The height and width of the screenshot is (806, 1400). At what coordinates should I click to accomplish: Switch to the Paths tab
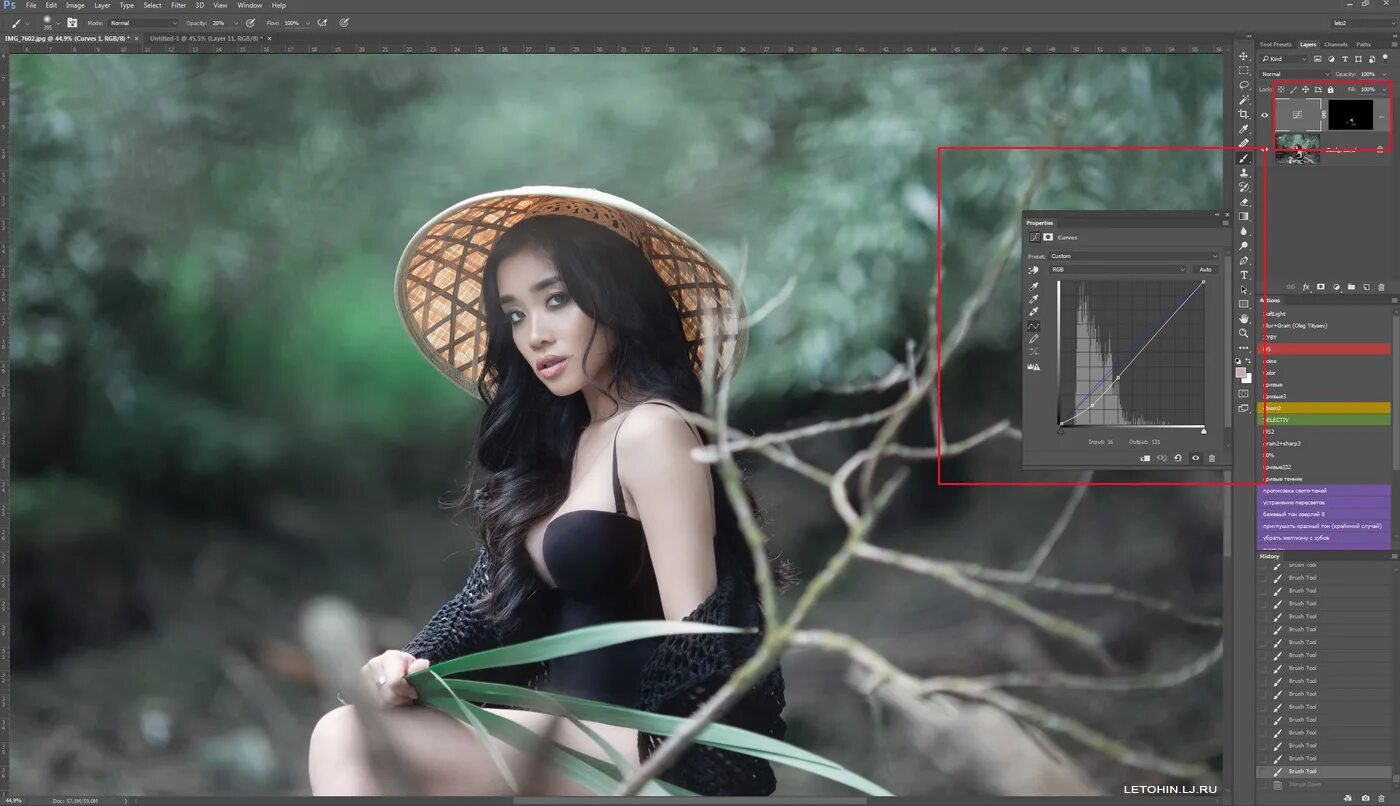tap(1363, 44)
